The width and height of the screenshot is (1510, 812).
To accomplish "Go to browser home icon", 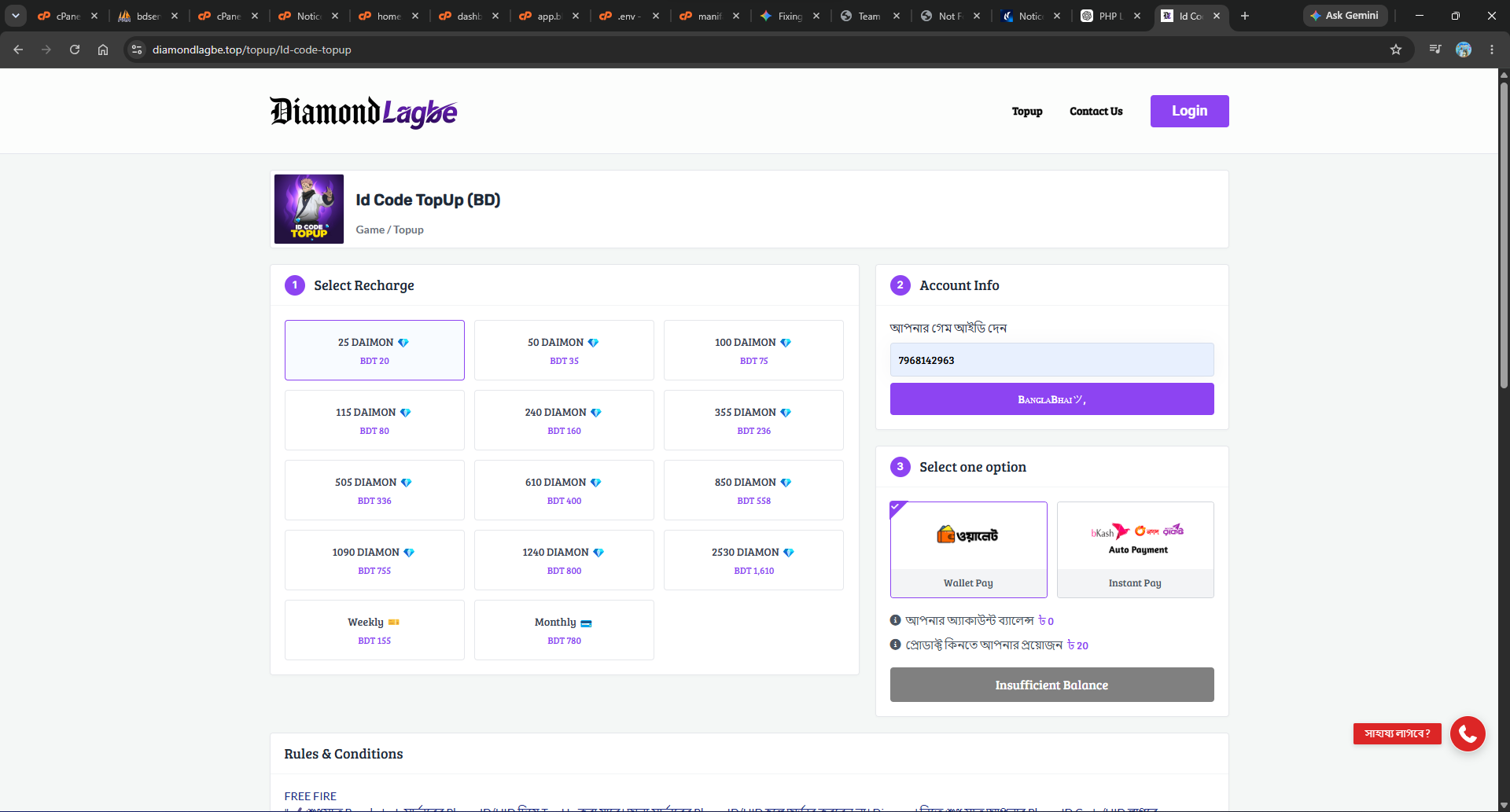I will click(103, 50).
